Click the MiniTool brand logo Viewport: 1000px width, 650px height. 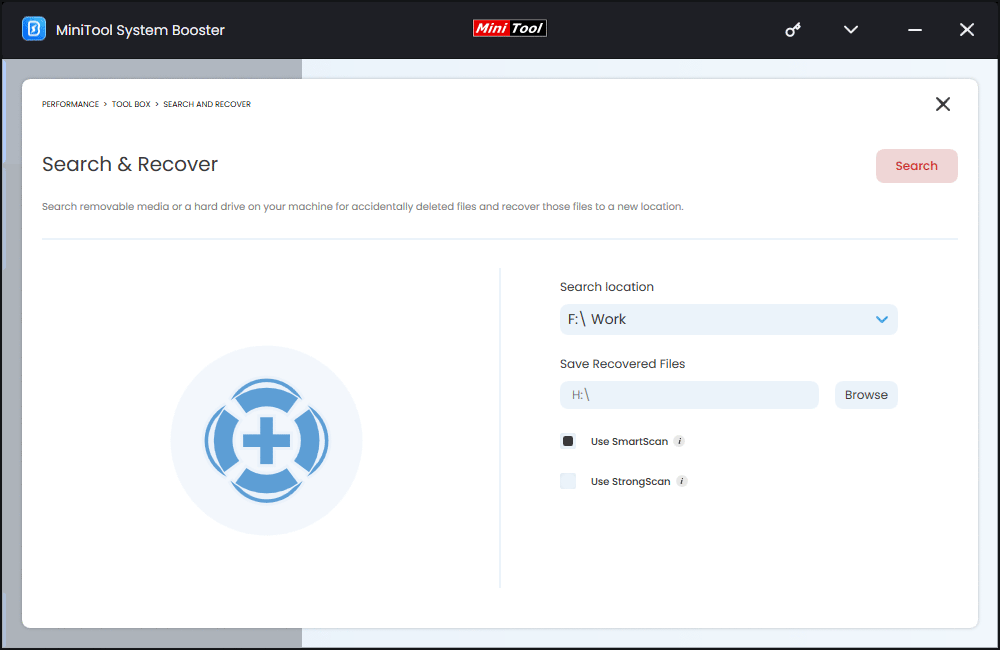pos(510,28)
